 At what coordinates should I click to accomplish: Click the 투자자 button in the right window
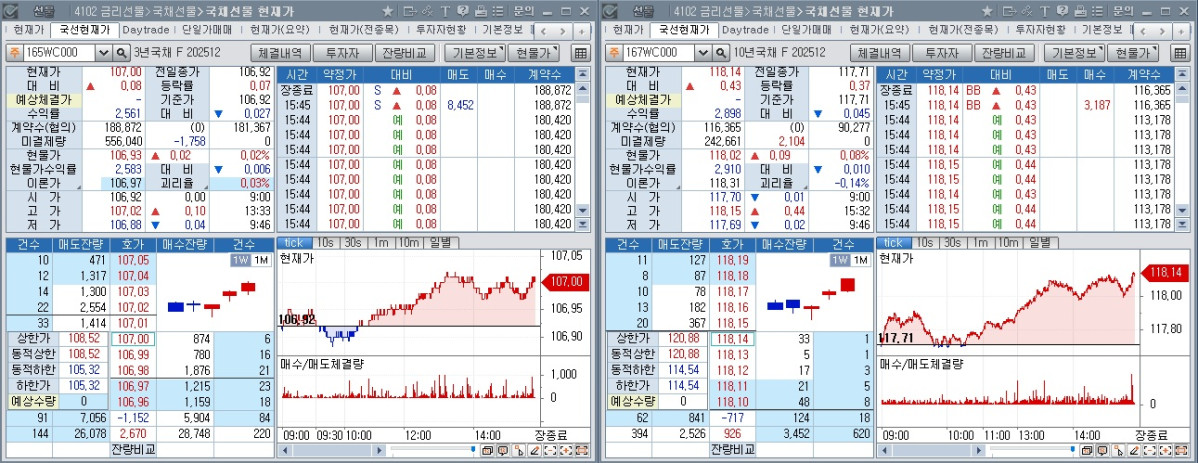pos(943,53)
